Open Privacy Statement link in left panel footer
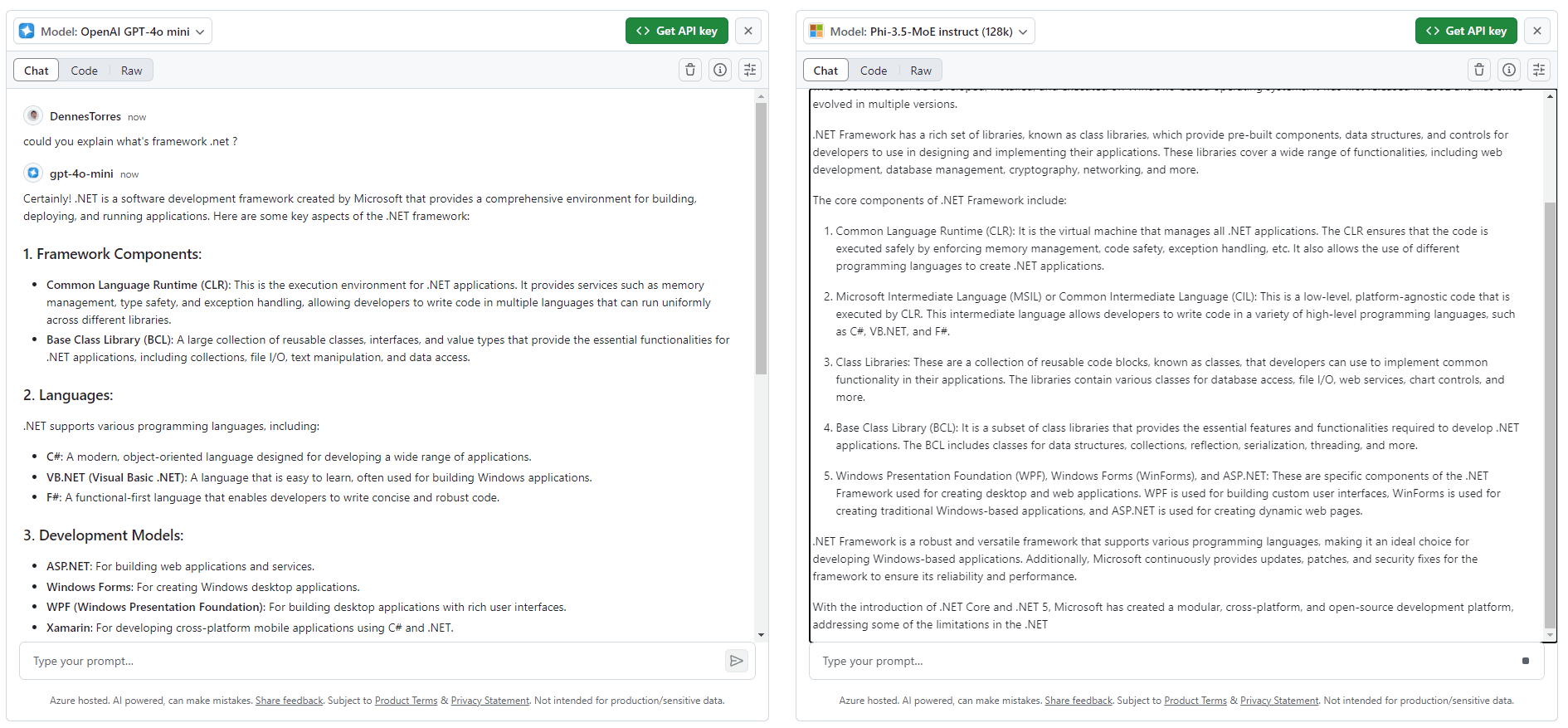The image size is (1568, 728). (489, 701)
